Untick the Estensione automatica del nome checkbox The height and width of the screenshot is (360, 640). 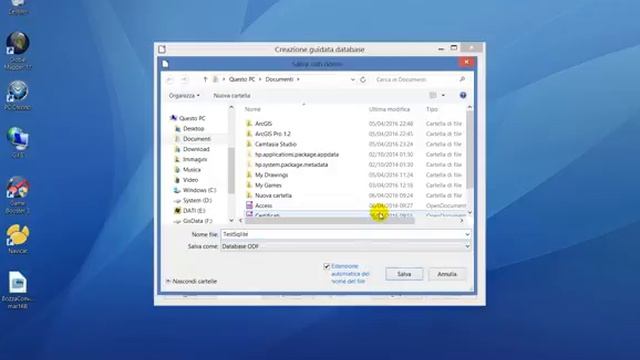pos(327,267)
